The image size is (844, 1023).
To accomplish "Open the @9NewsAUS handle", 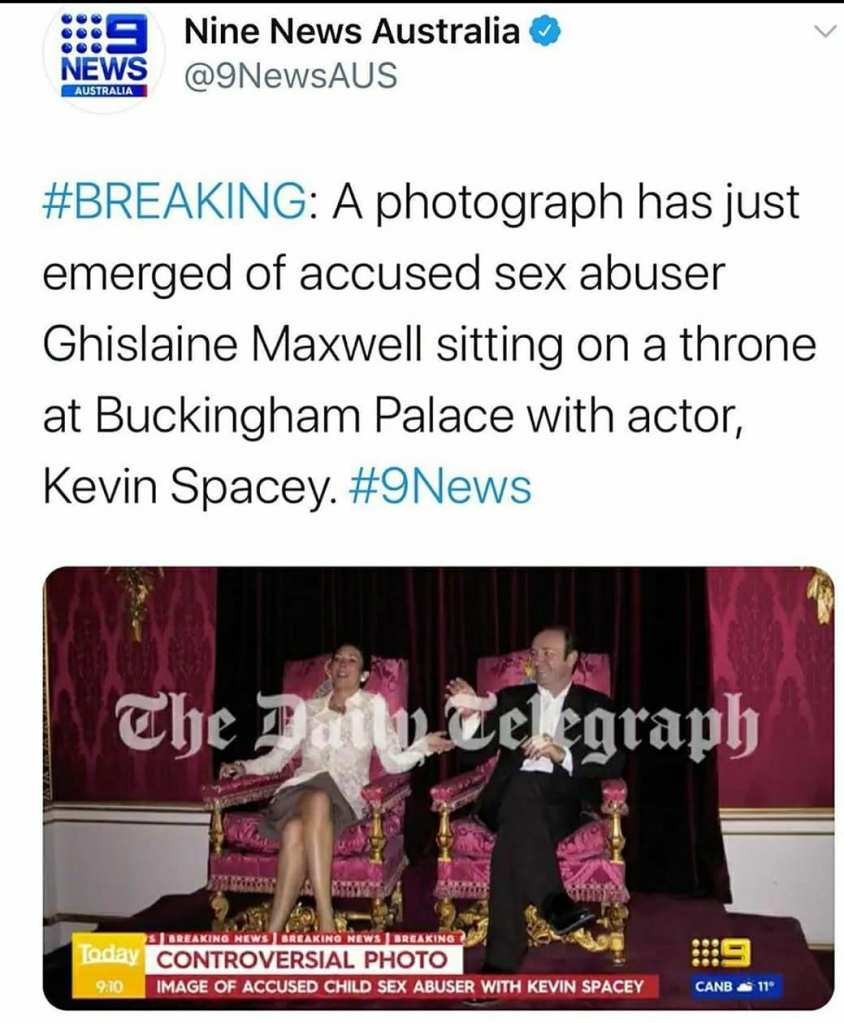I will pos(291,75).
